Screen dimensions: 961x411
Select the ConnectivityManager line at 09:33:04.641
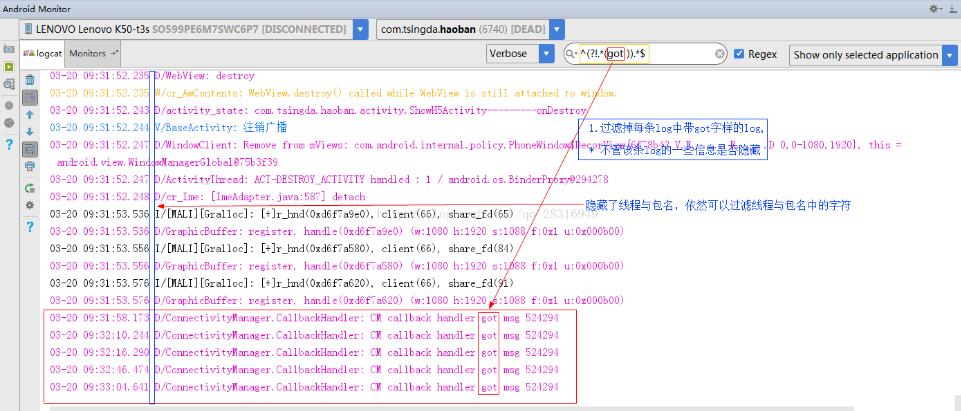point(304,387)
